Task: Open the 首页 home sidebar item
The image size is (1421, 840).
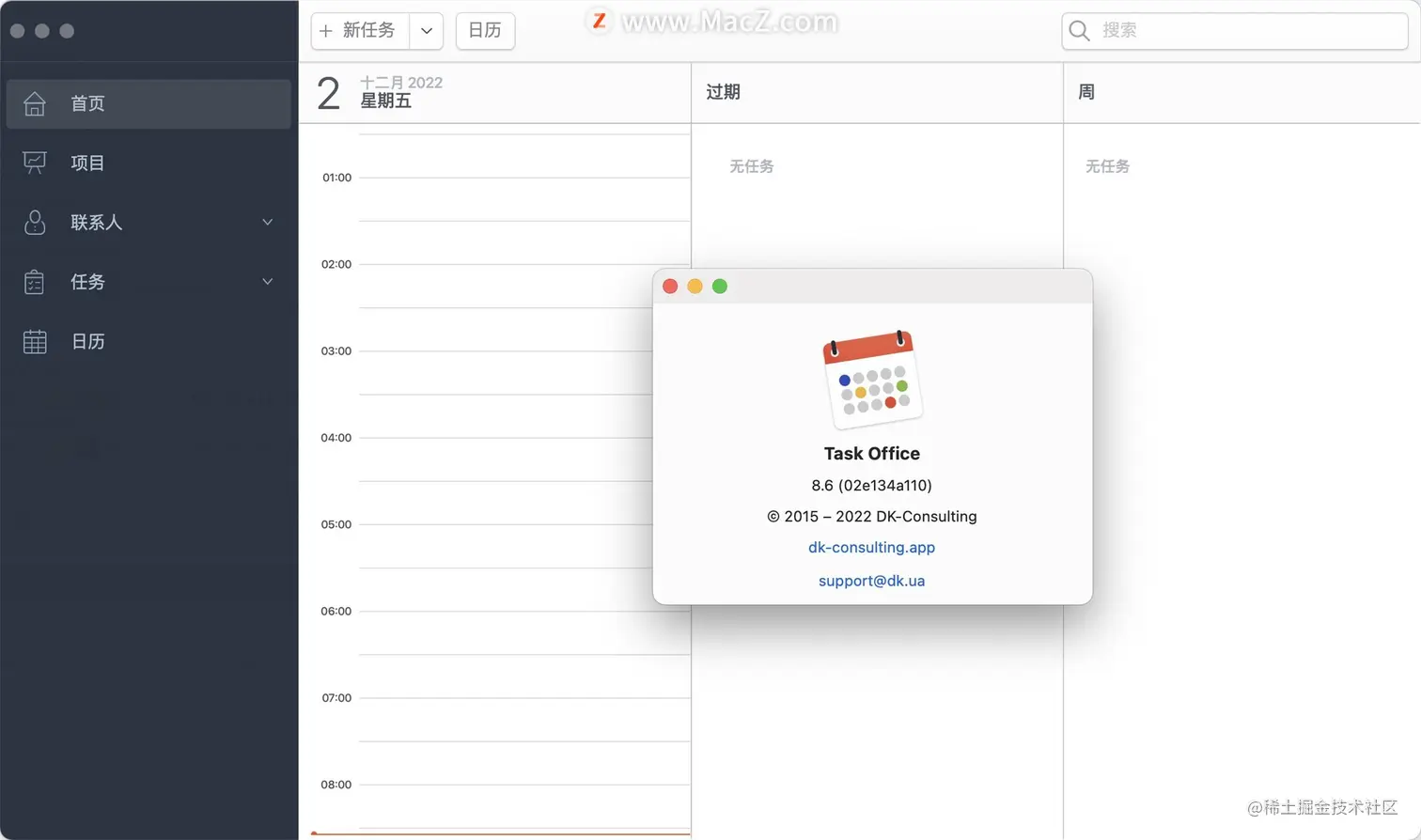Action: click(x=148, y=103)
